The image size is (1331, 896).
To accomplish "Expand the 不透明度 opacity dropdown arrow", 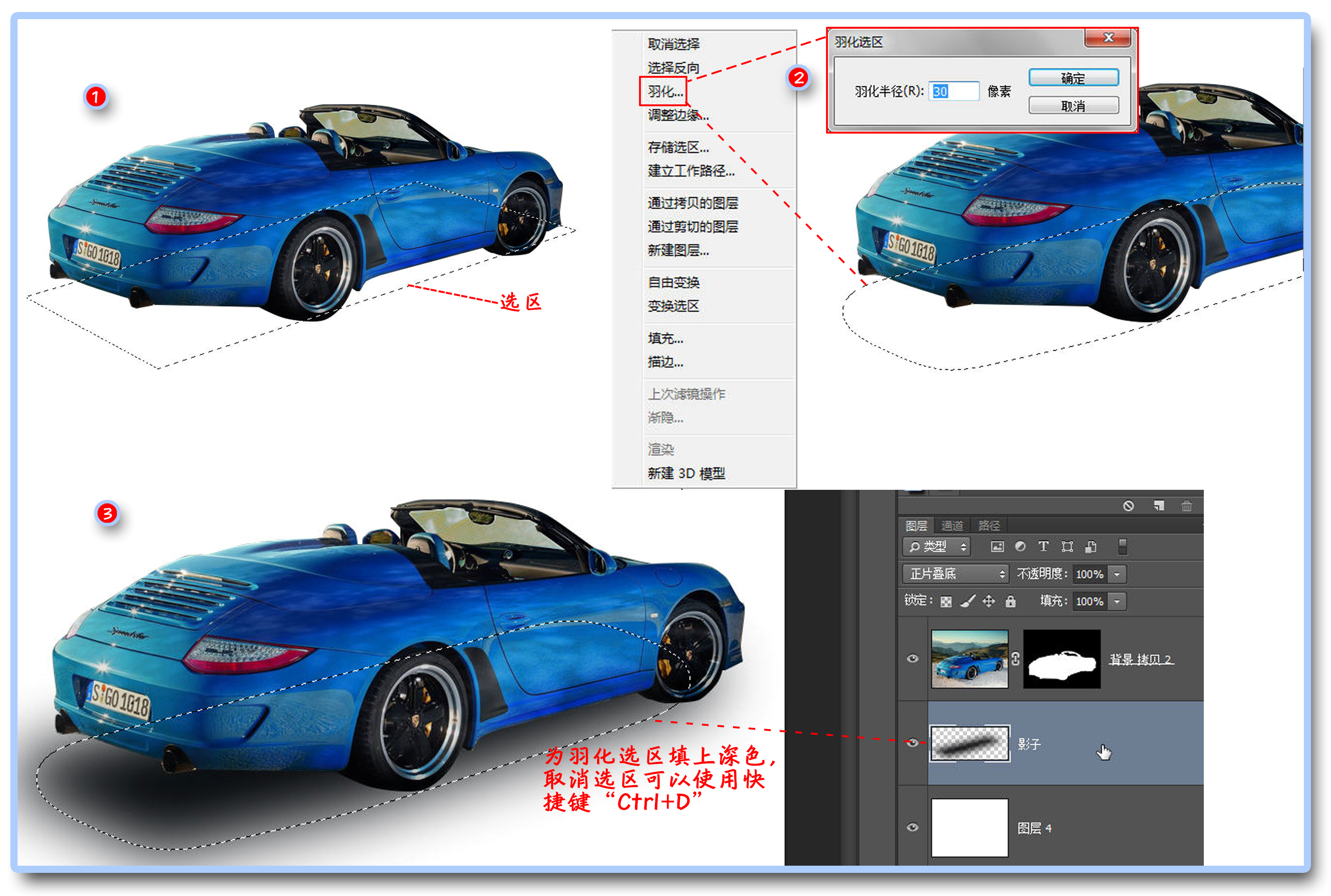I will coord(1117,574).
